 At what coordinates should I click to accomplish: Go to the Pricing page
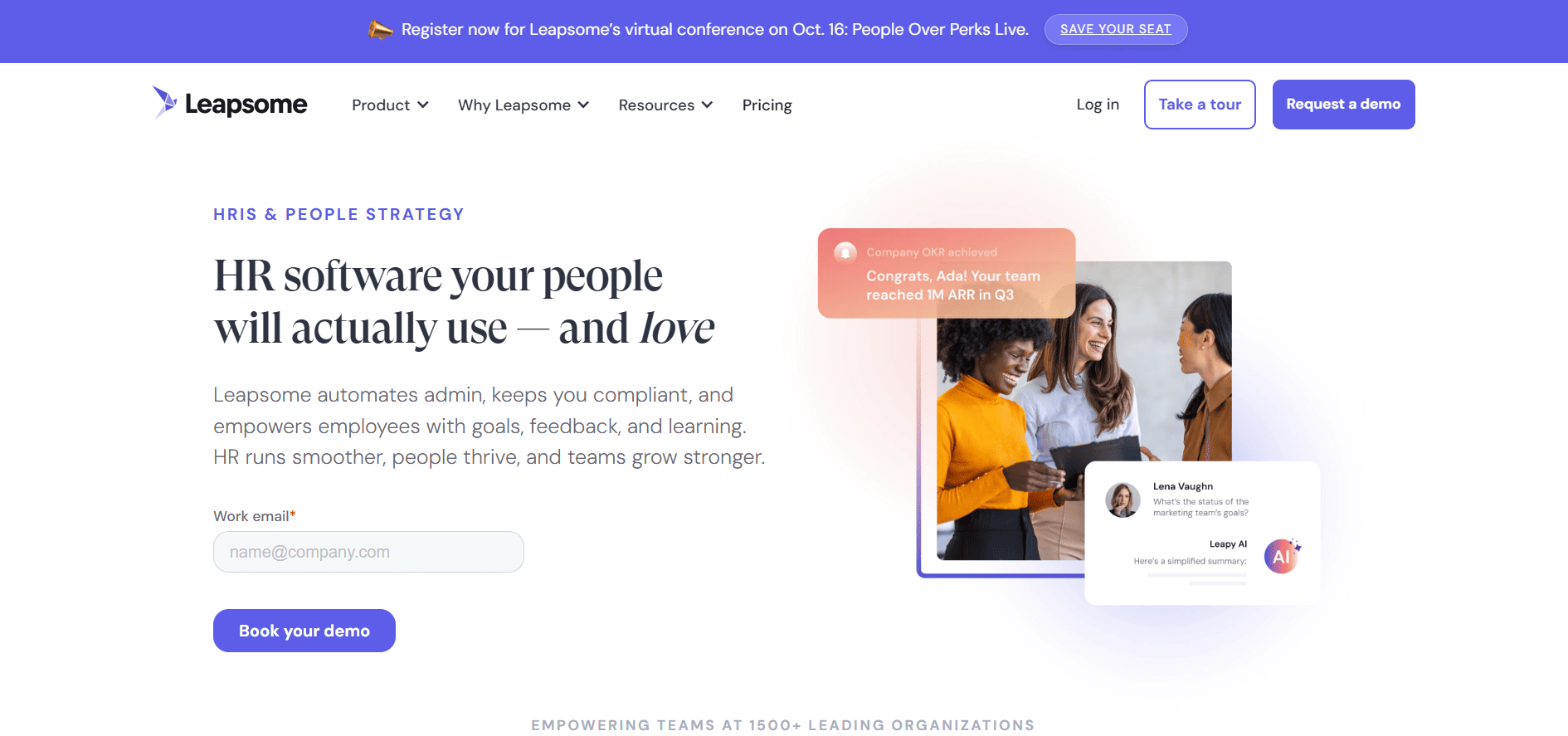click(767, 105)
